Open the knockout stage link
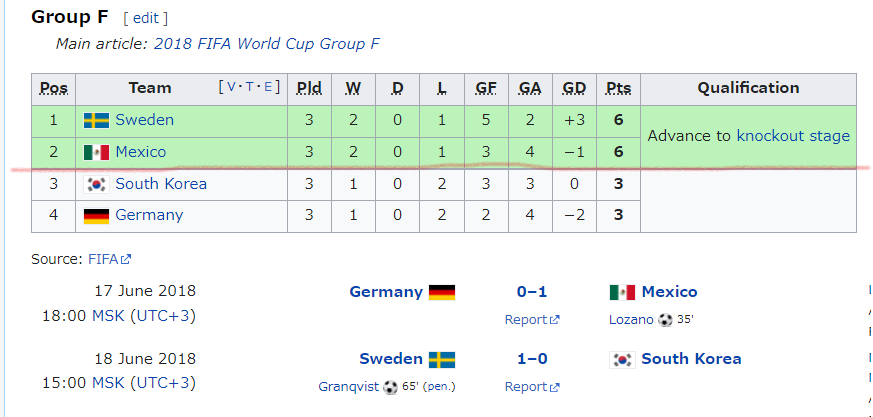The width and height of the screenshot is (873, 417). [793, 136]
